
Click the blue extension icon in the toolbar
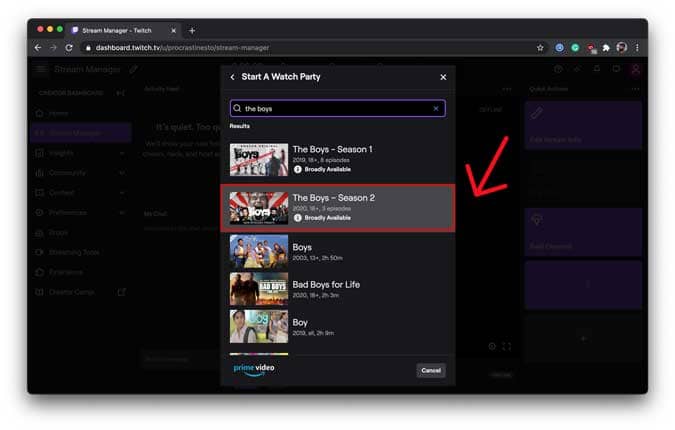coord(559,48)
